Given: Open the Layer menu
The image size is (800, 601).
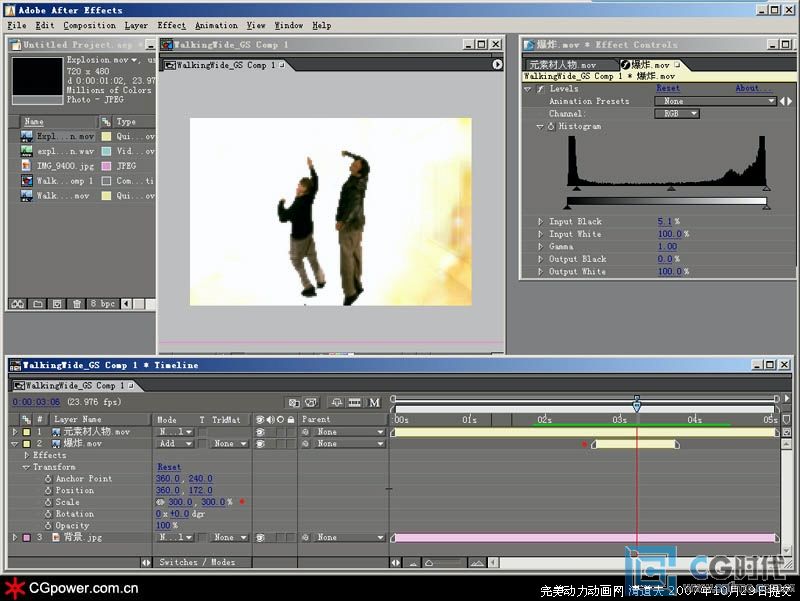Looking at the screenshot, I should (136, 25).
